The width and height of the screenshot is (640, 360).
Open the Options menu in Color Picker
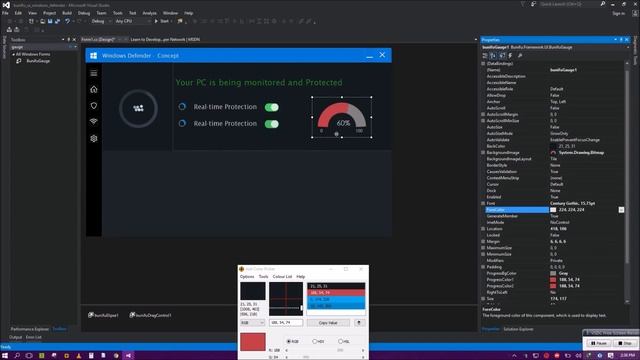point(247,277)
